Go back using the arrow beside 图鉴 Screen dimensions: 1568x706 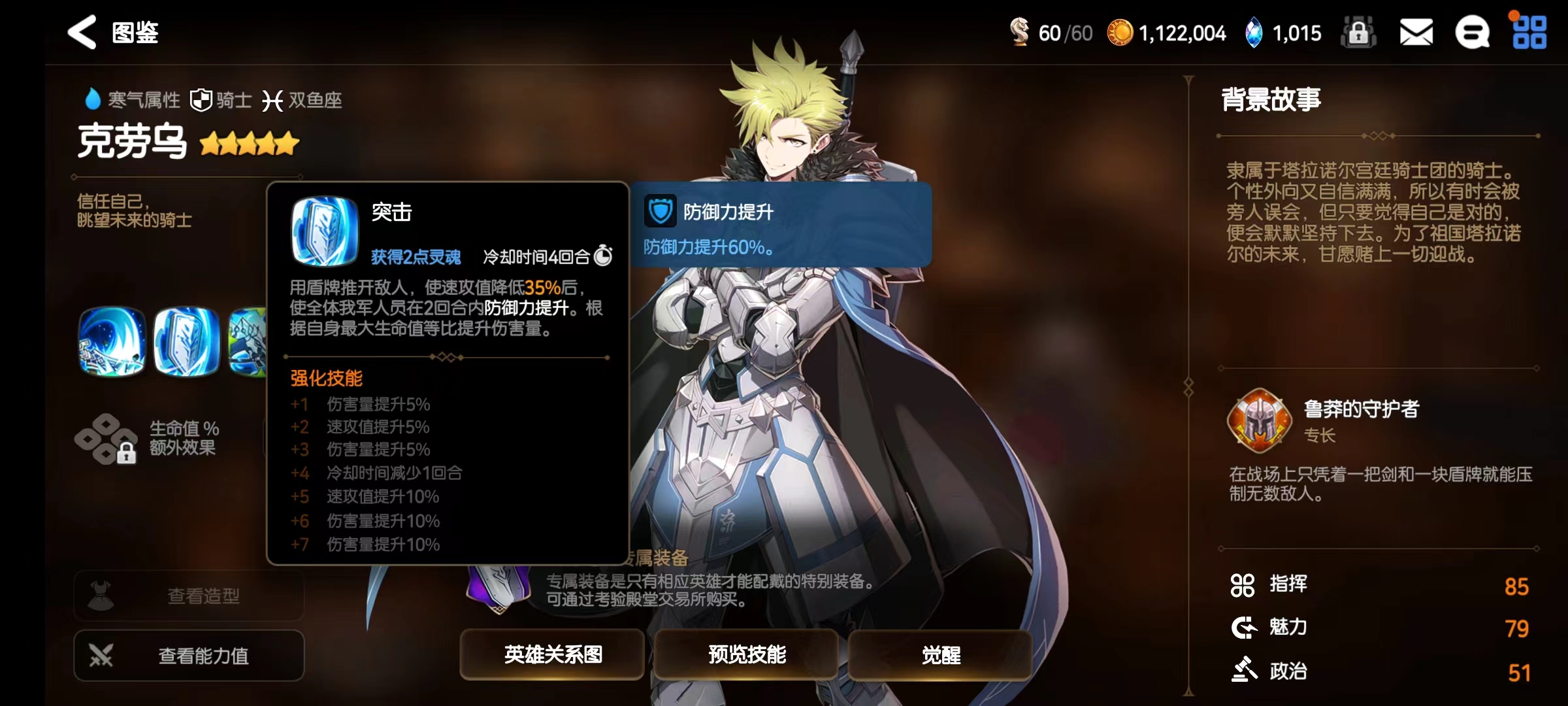coord(82,32)
